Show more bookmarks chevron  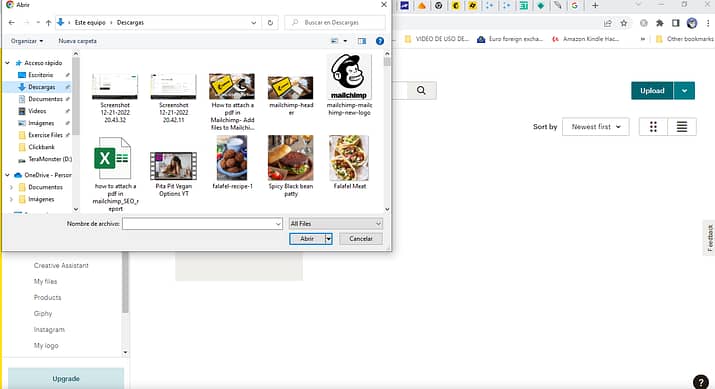(642, 39)
